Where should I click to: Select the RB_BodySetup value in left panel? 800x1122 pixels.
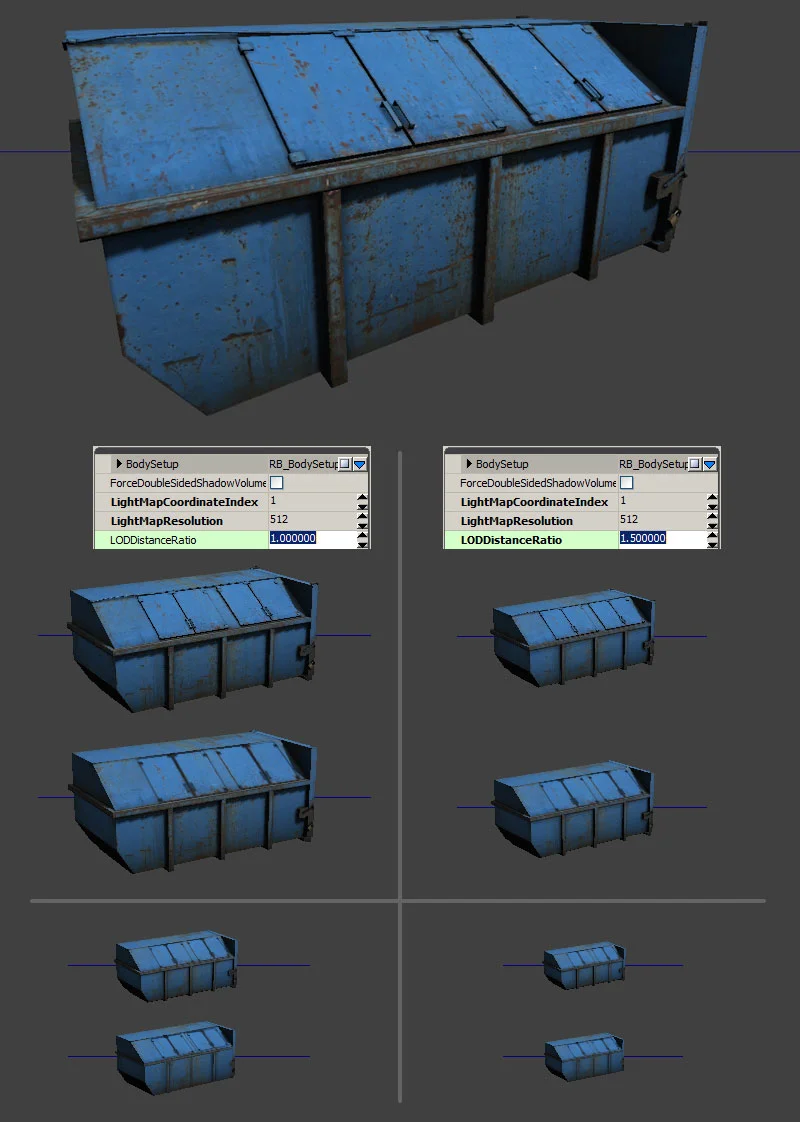[303, 464]
